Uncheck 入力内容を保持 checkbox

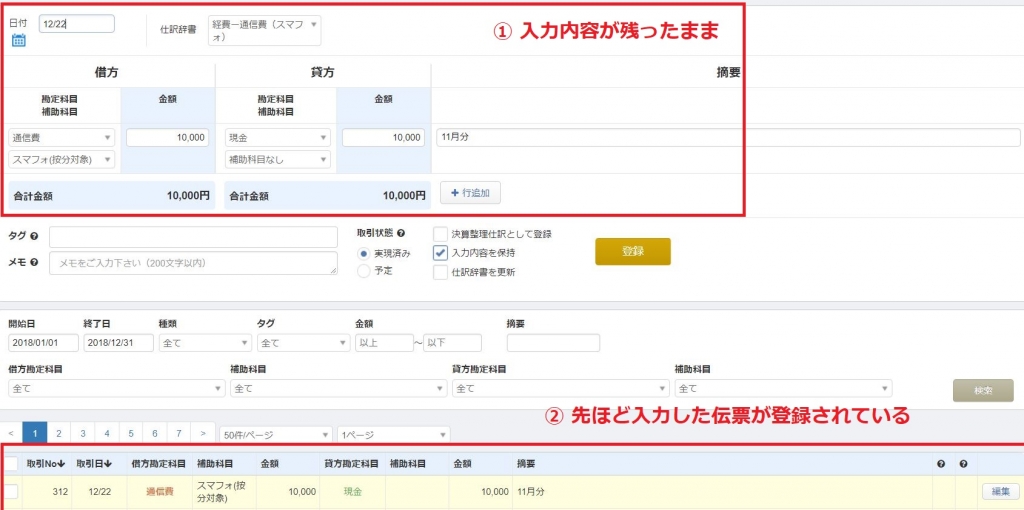click(440, 253)
